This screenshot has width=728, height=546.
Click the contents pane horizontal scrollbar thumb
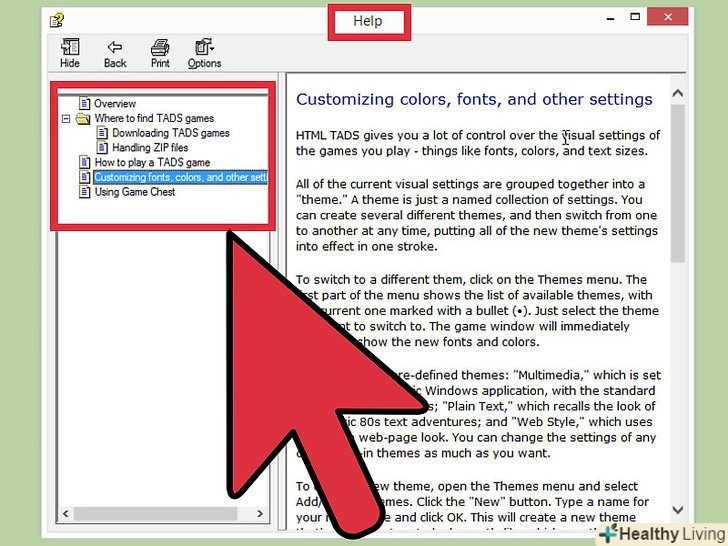point(156,514)
